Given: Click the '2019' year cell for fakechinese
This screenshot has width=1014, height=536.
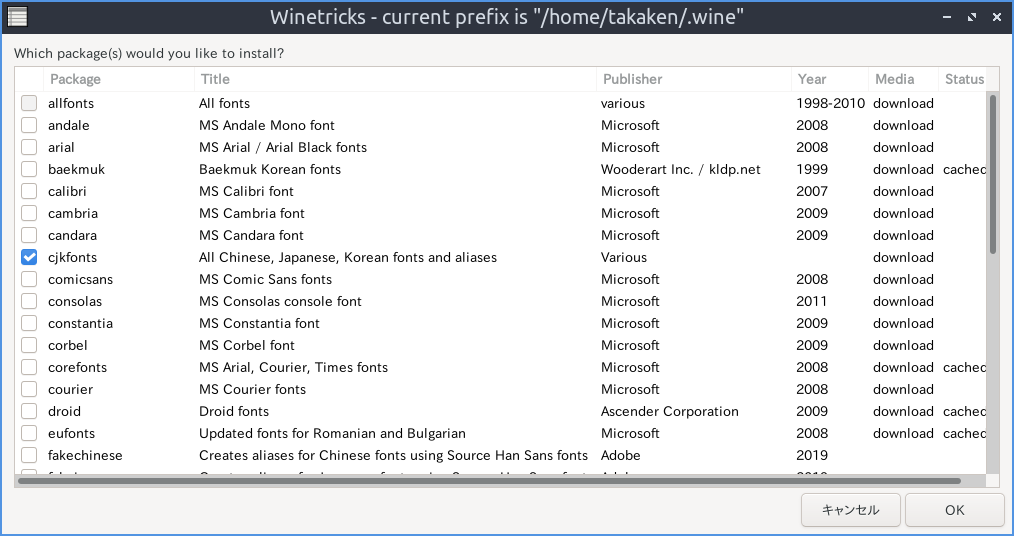Looking at the screenshot, I should [812, 455].
